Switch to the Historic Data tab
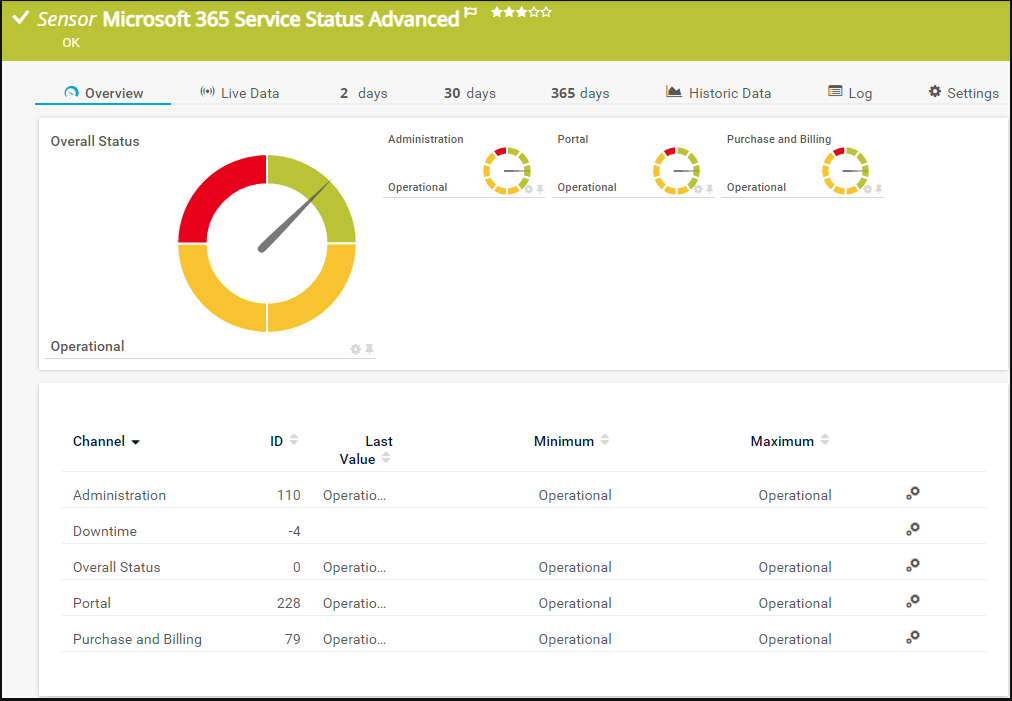Image resolution: width=1012 pixels, height=701 pixels. [x=729, y=92]
